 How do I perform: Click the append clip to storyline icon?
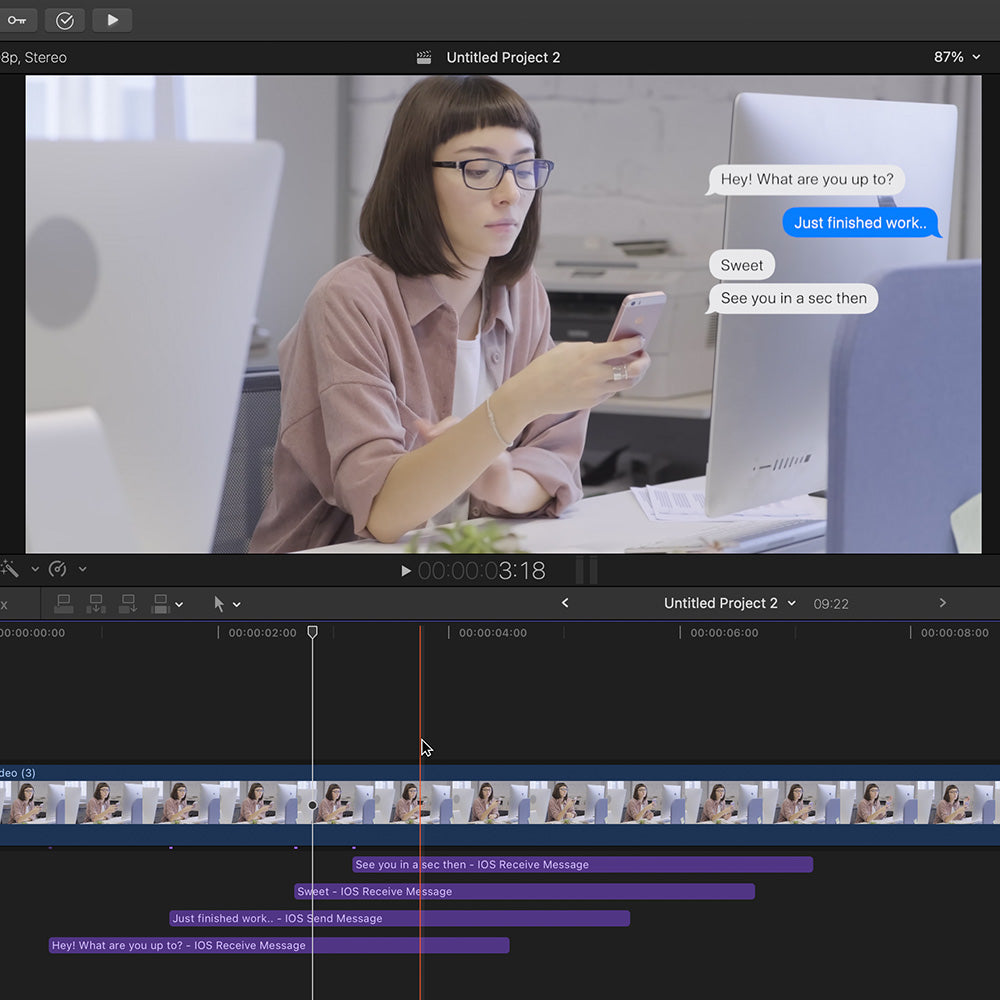click(128, 604)
